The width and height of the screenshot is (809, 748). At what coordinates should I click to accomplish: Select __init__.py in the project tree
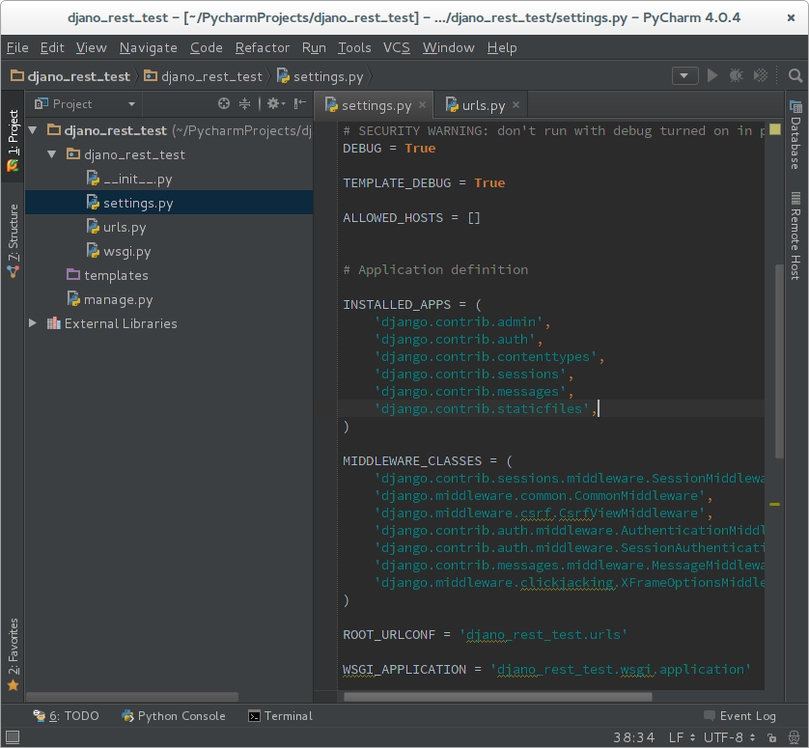click(168, 178)
